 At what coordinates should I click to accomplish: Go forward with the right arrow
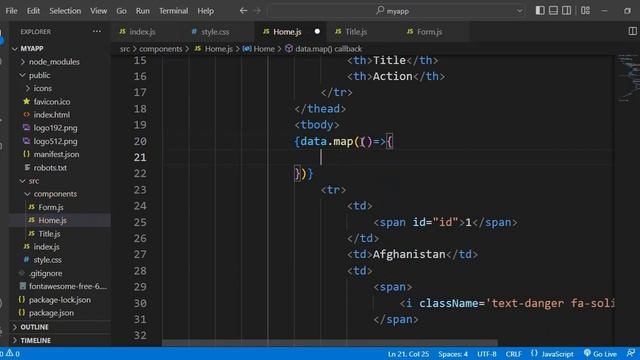(257, 11)
